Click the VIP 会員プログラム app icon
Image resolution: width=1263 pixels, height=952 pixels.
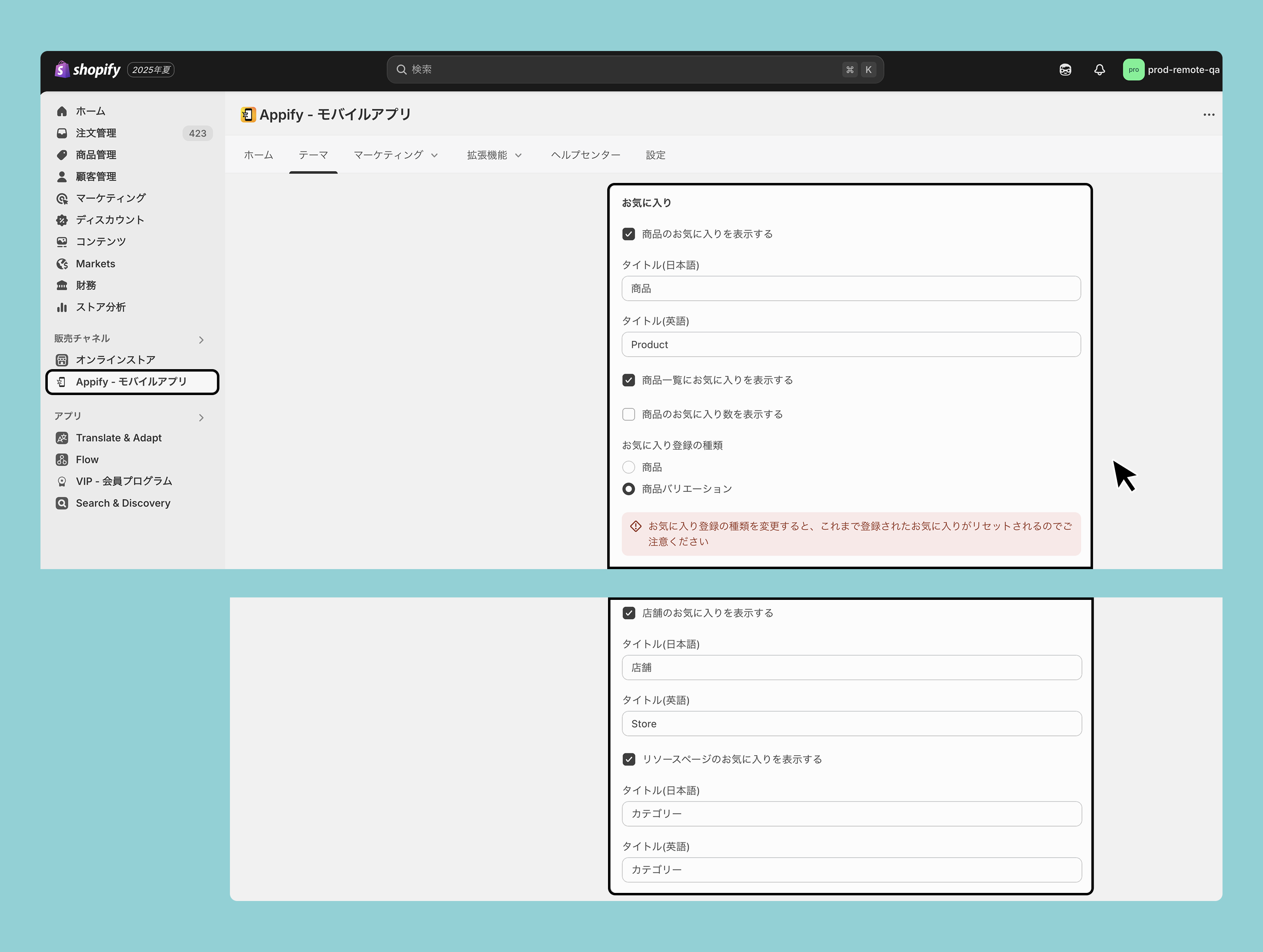click(x=62, y=481)
